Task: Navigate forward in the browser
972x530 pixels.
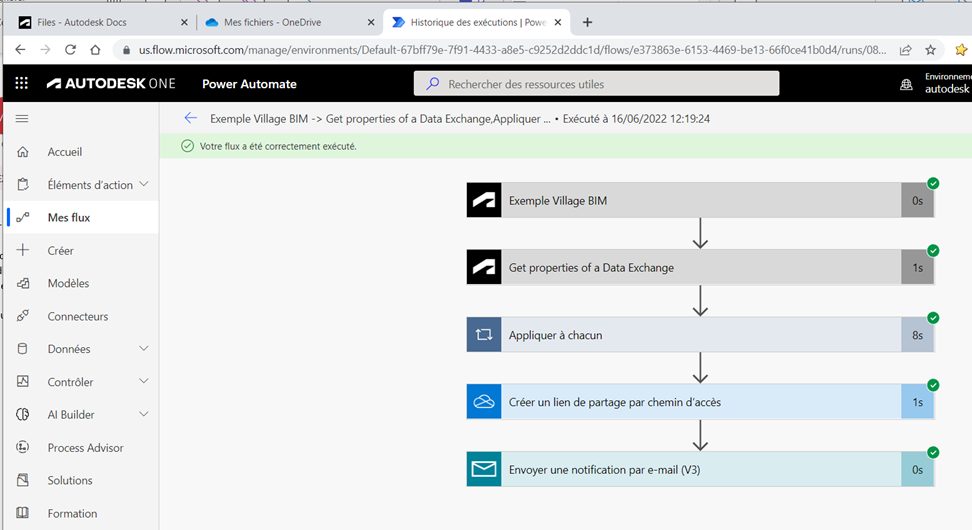Action: point(45,50)
